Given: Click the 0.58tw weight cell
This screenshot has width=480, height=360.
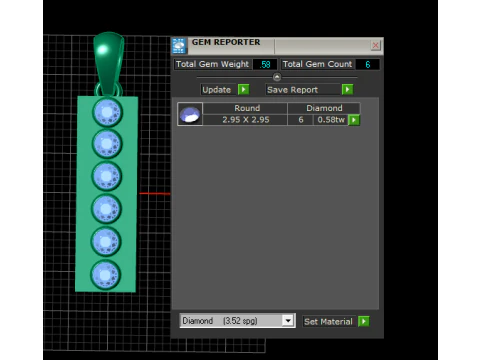Looking at the screenshot, I should (331, 120).
